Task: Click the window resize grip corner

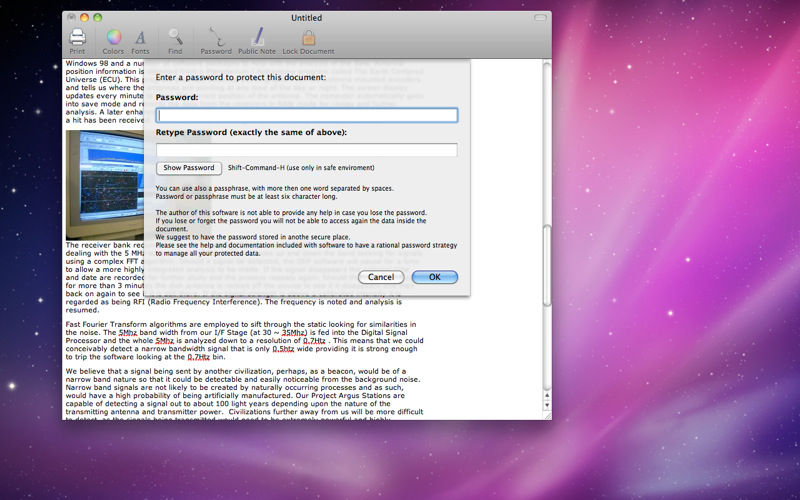Action: pos(547,416)
